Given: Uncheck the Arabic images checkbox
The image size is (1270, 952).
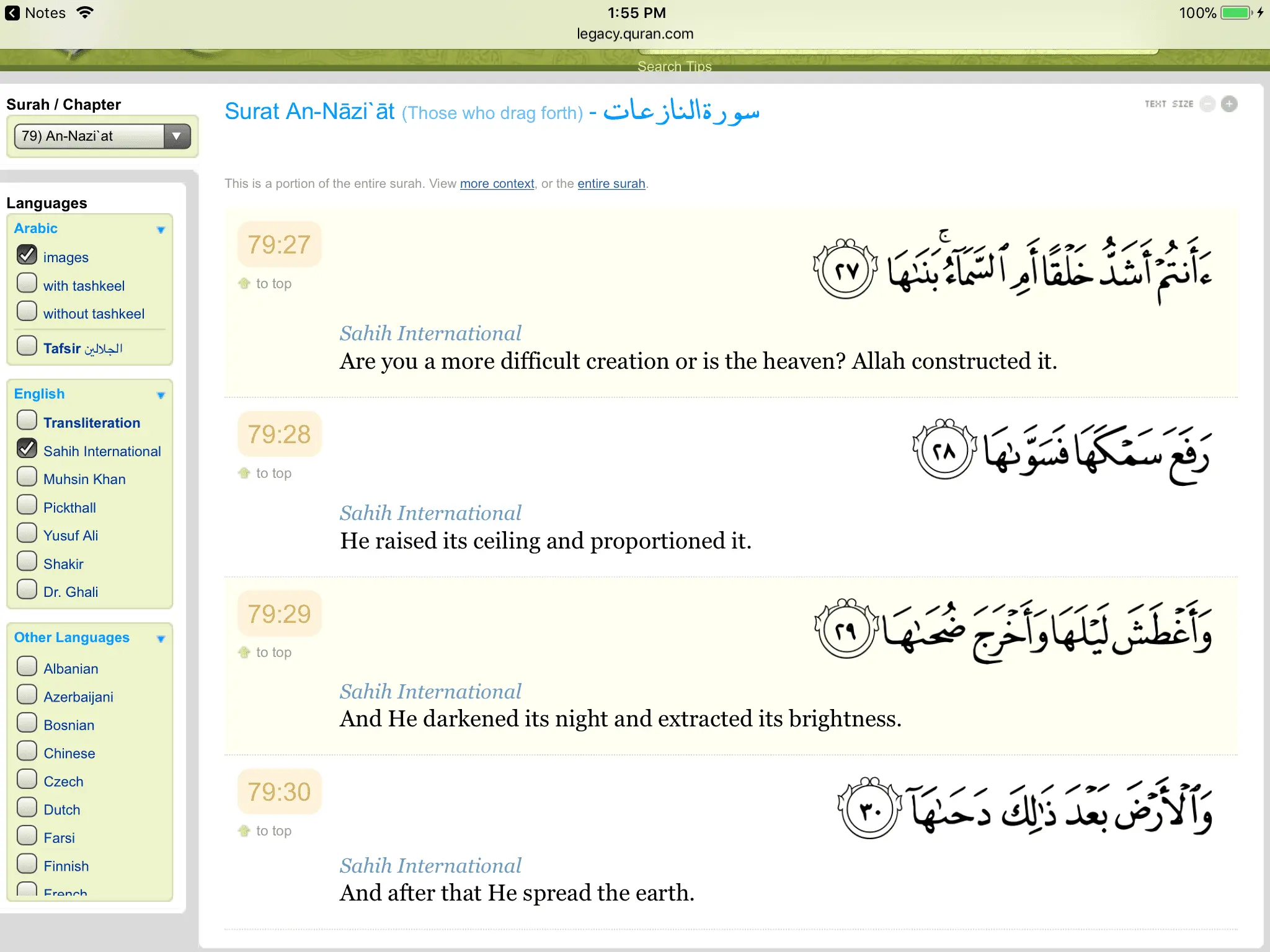Looking at the screenshot, I should point(27,255).
